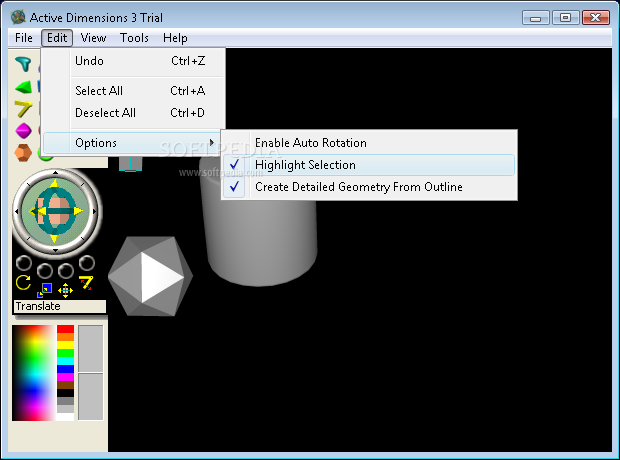Select the green cone shape tool
Image resolution: width=620 pixels, height=460 pixels.
pos(23,87)
